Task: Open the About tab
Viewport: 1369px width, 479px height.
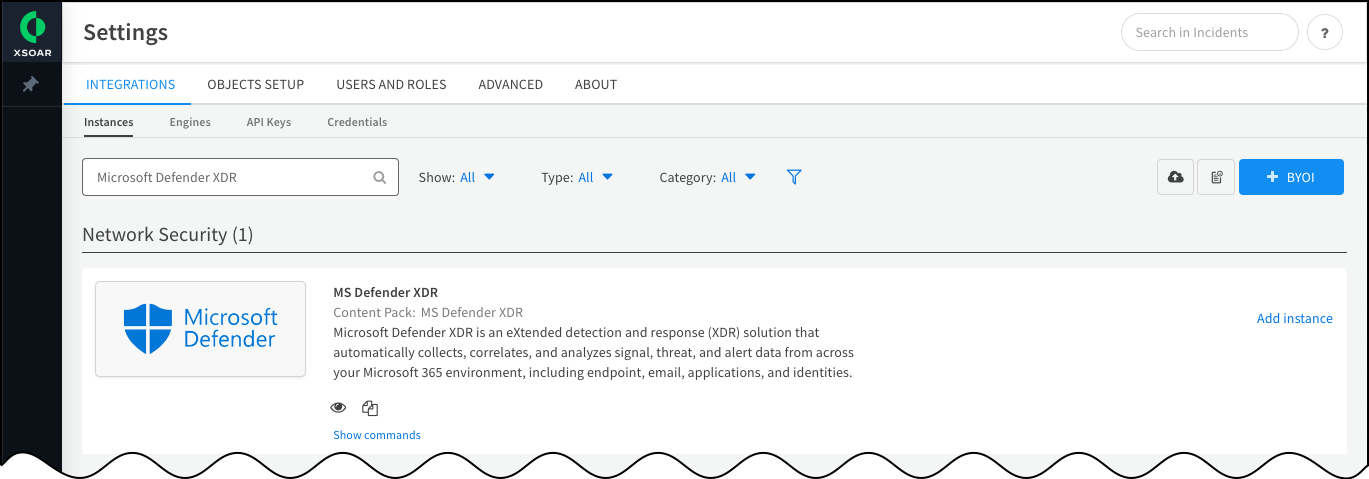Action: pos(596,84)
